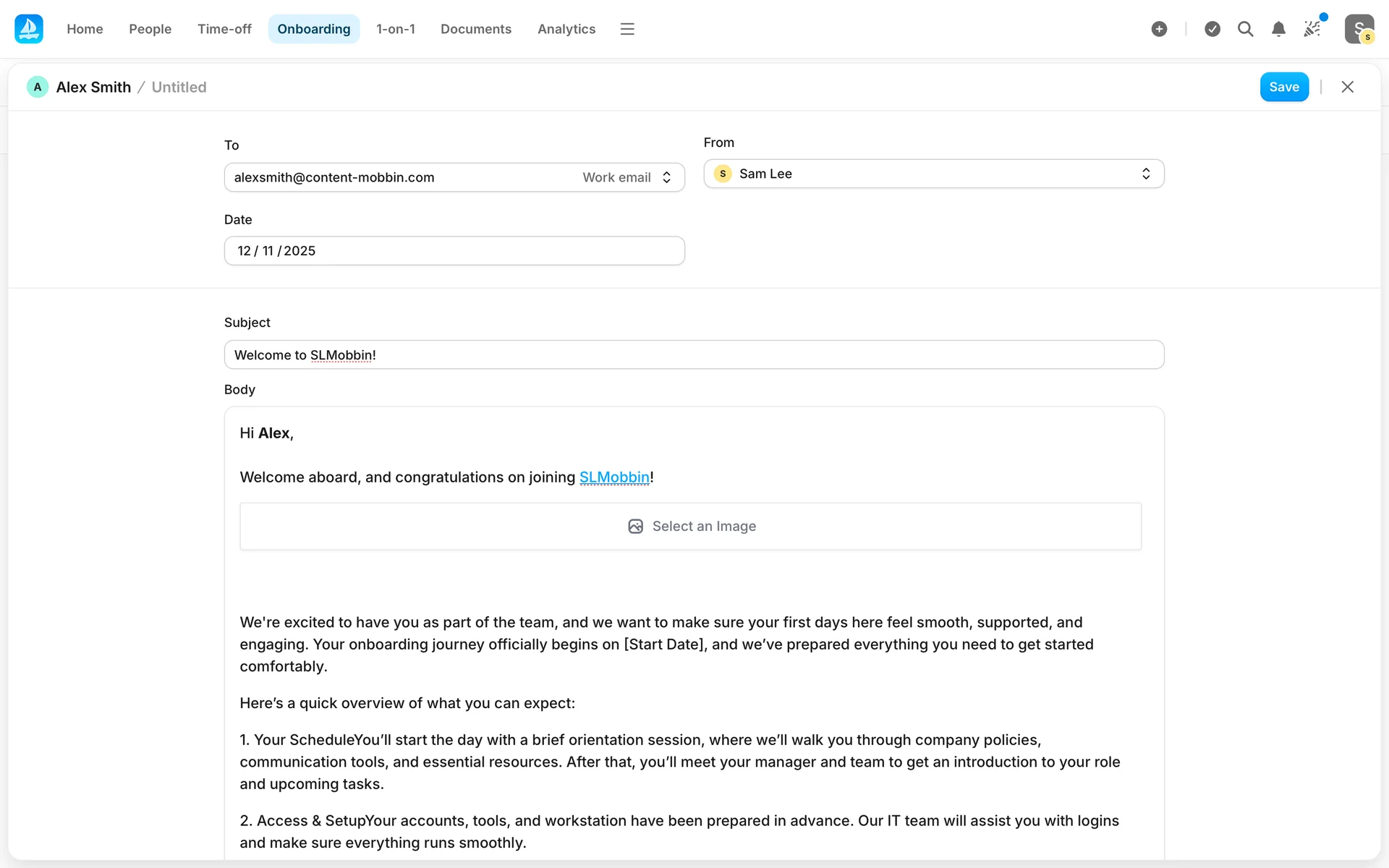Screen dimensions: 1389x868
Task: Open the hamburger more menu
Action: (627, 29)
